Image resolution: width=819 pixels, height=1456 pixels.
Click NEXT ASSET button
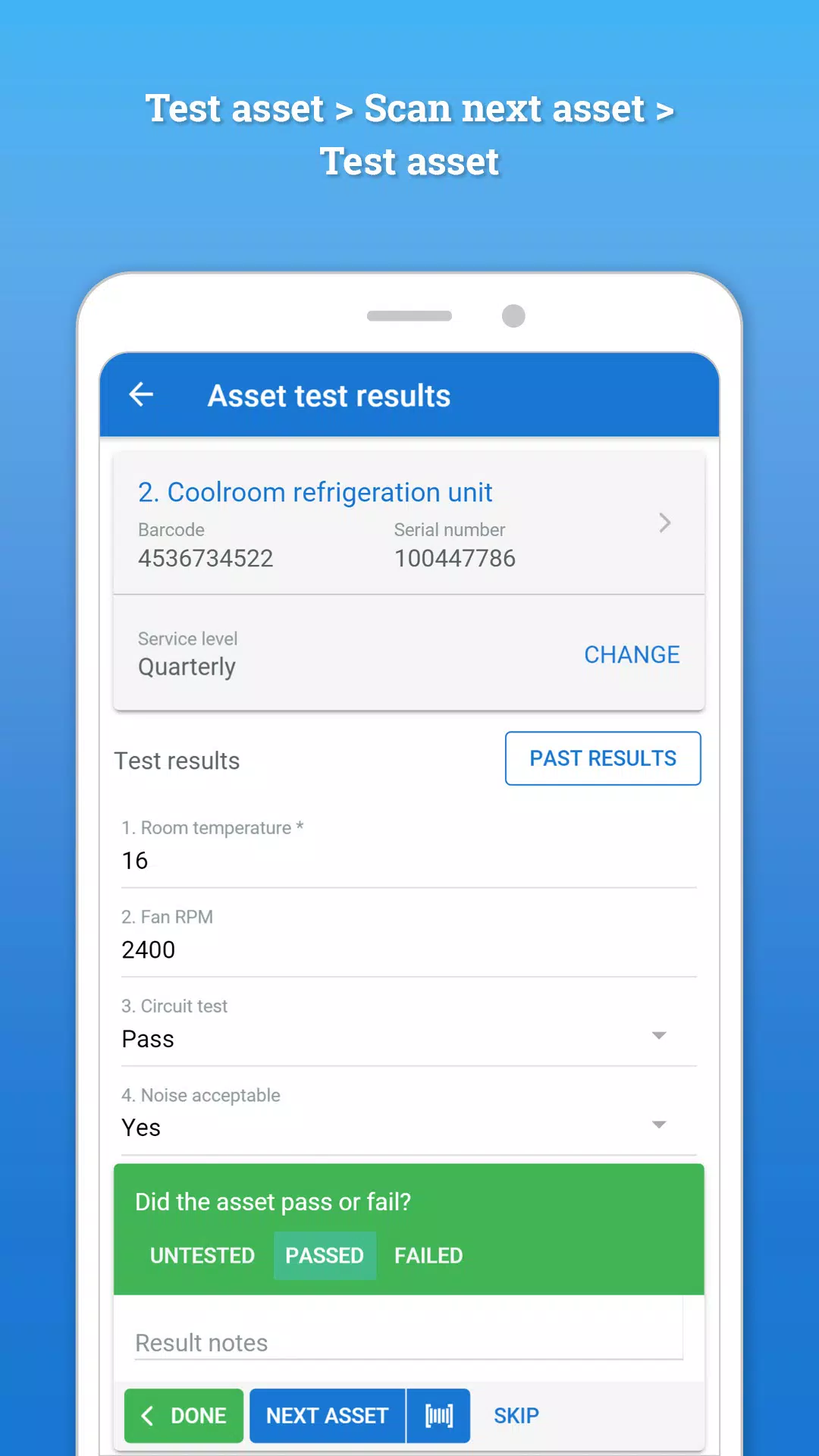[327, 1415]
